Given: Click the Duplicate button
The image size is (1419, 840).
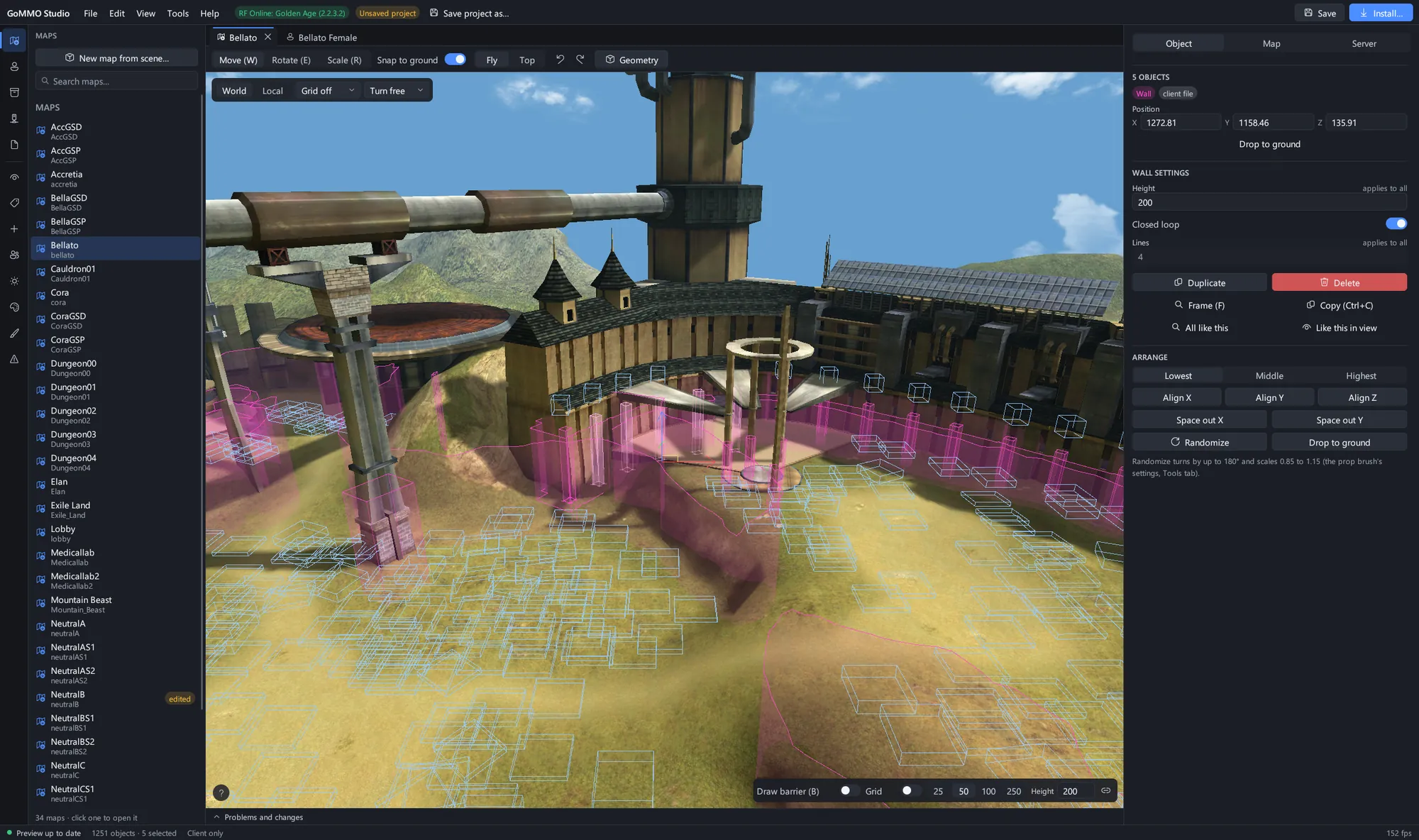Looking at the screenshot, I should click(1199, 282).
